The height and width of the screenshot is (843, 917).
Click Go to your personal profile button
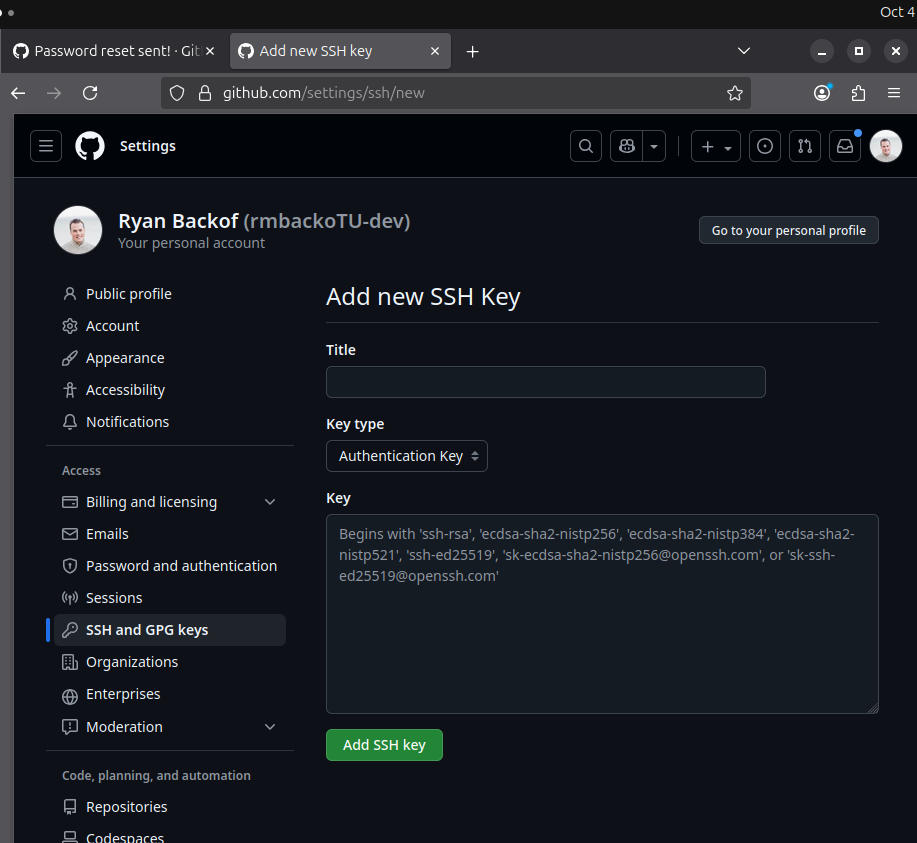[788, 230]
